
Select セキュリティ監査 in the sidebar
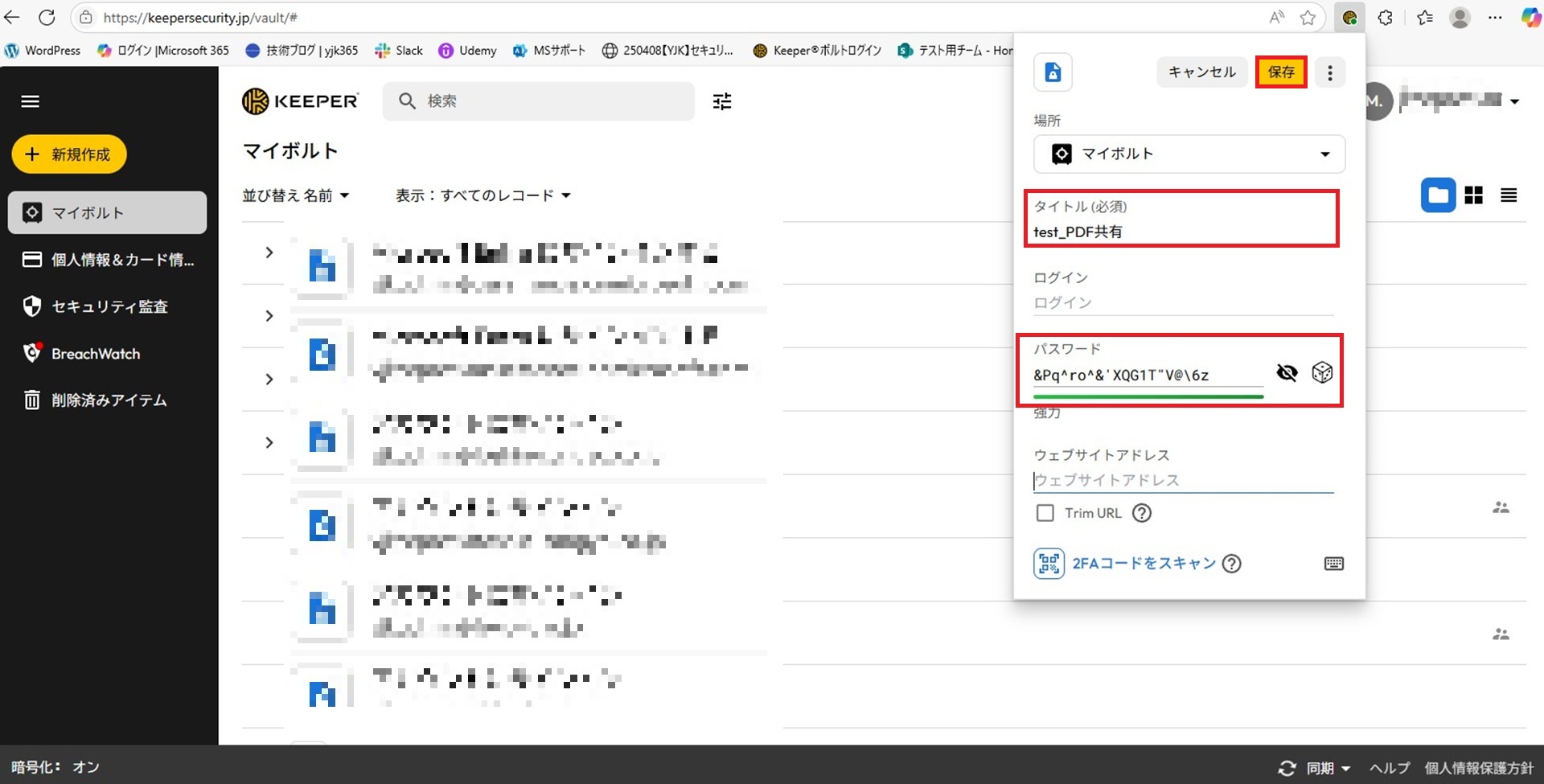(x=109, y=306)
